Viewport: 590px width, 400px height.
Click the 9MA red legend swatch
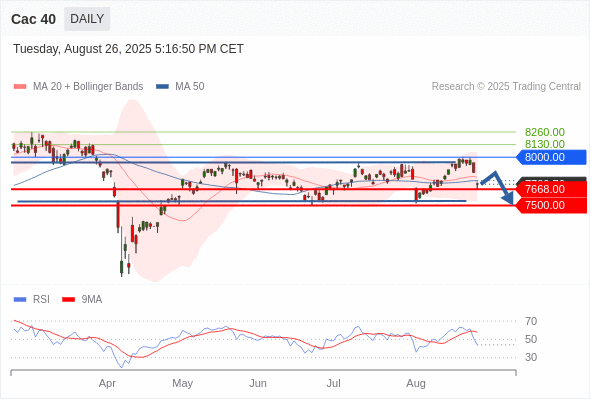pos(68,300)
